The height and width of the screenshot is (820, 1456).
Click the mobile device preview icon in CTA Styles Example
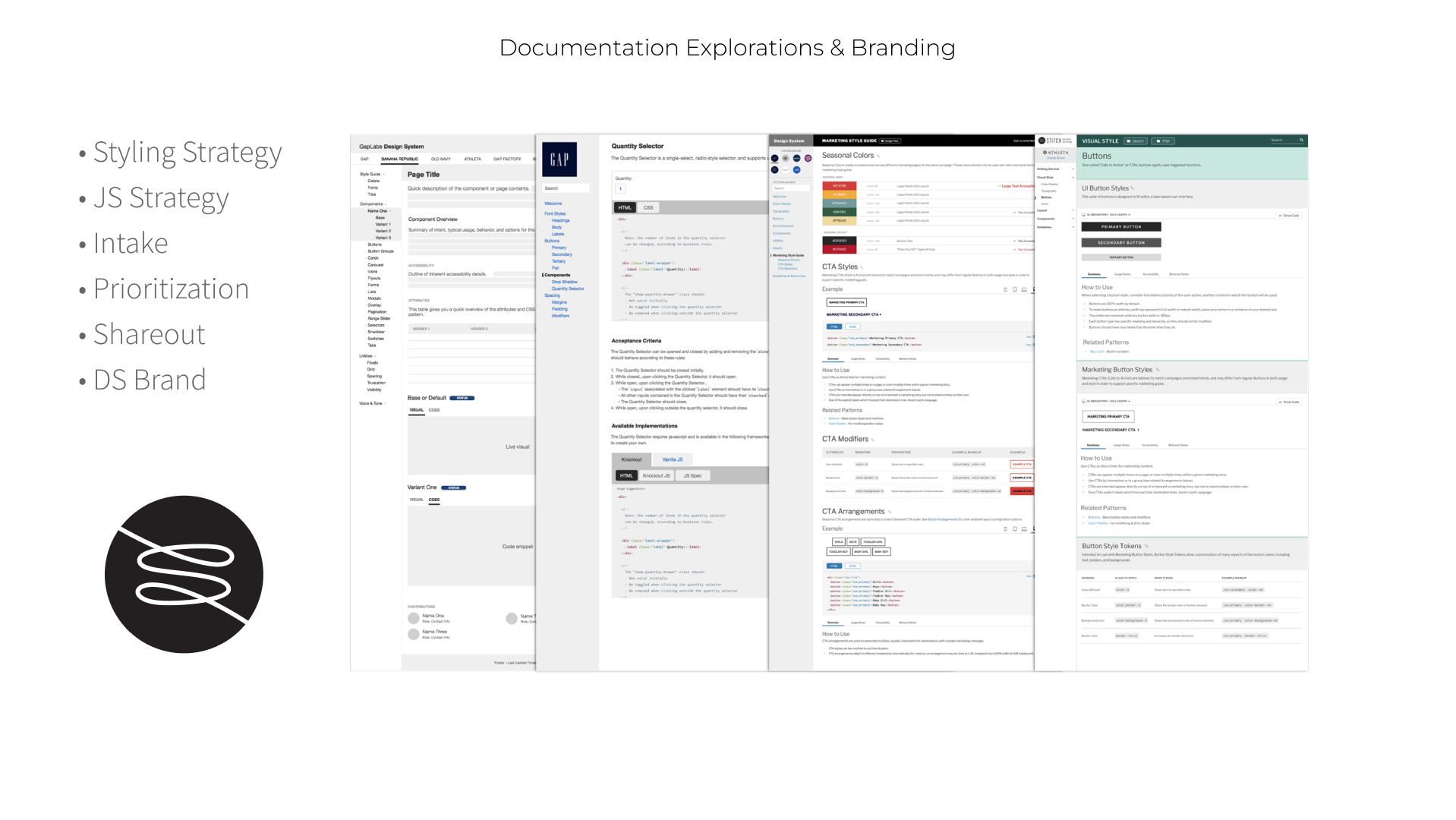coord(1005,289)
